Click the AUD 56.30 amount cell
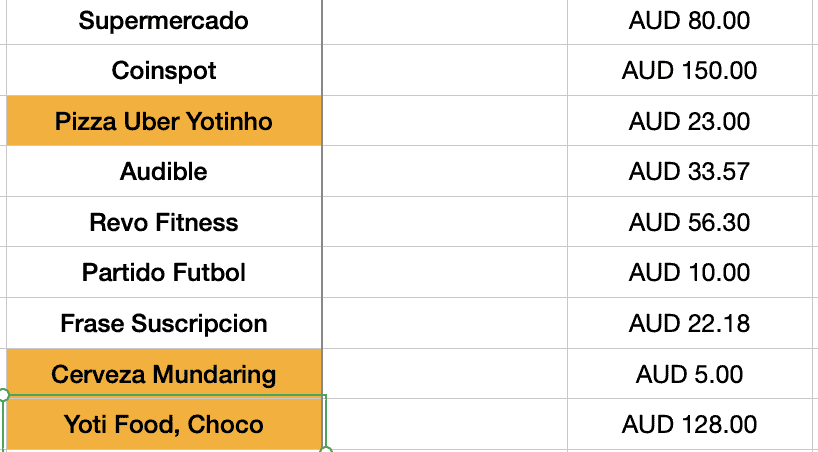Screen dimensions: 818x452 click(x=689, y=222)
